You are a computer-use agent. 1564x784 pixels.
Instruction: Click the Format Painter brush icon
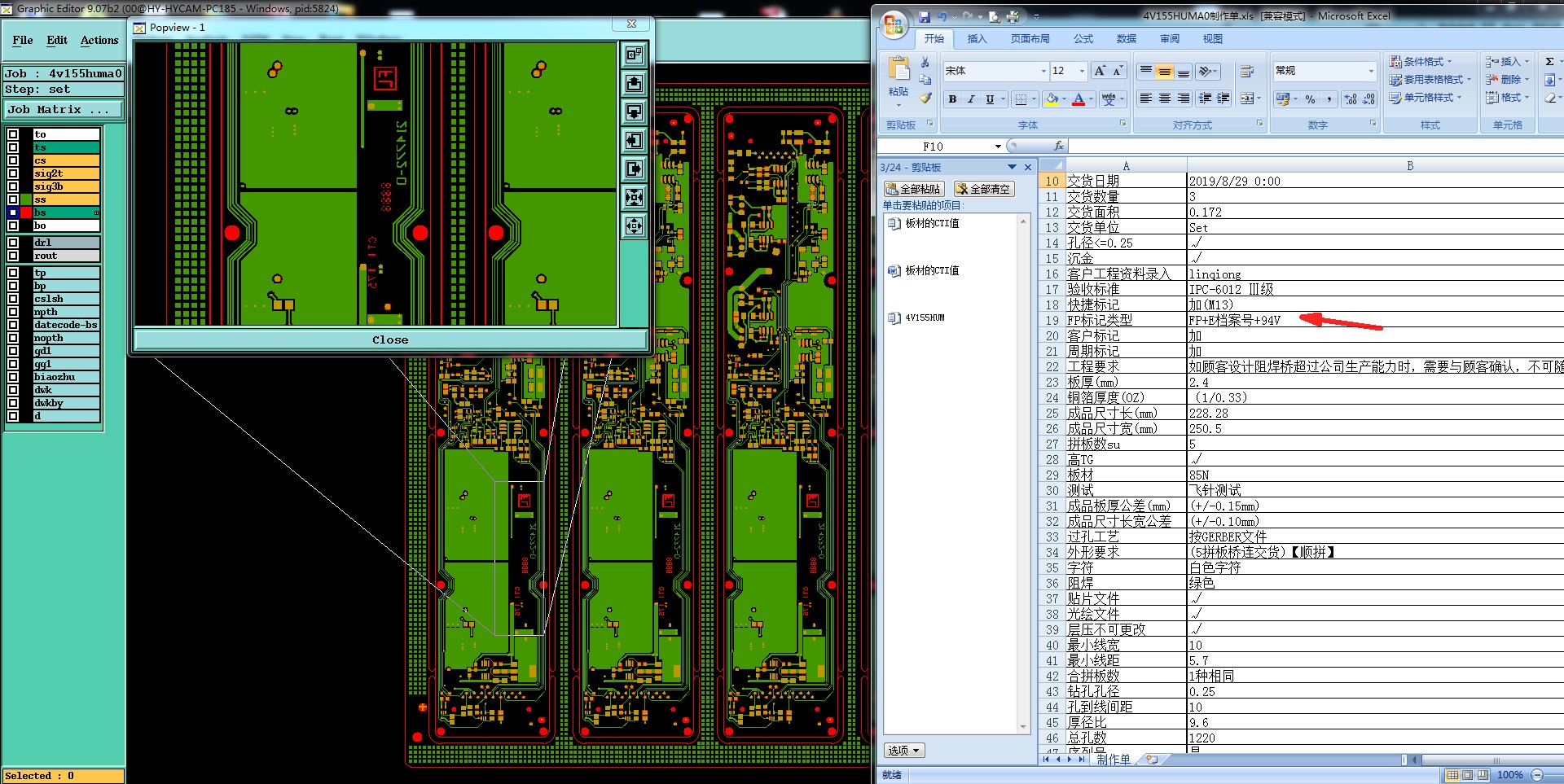tap(925, 99)
